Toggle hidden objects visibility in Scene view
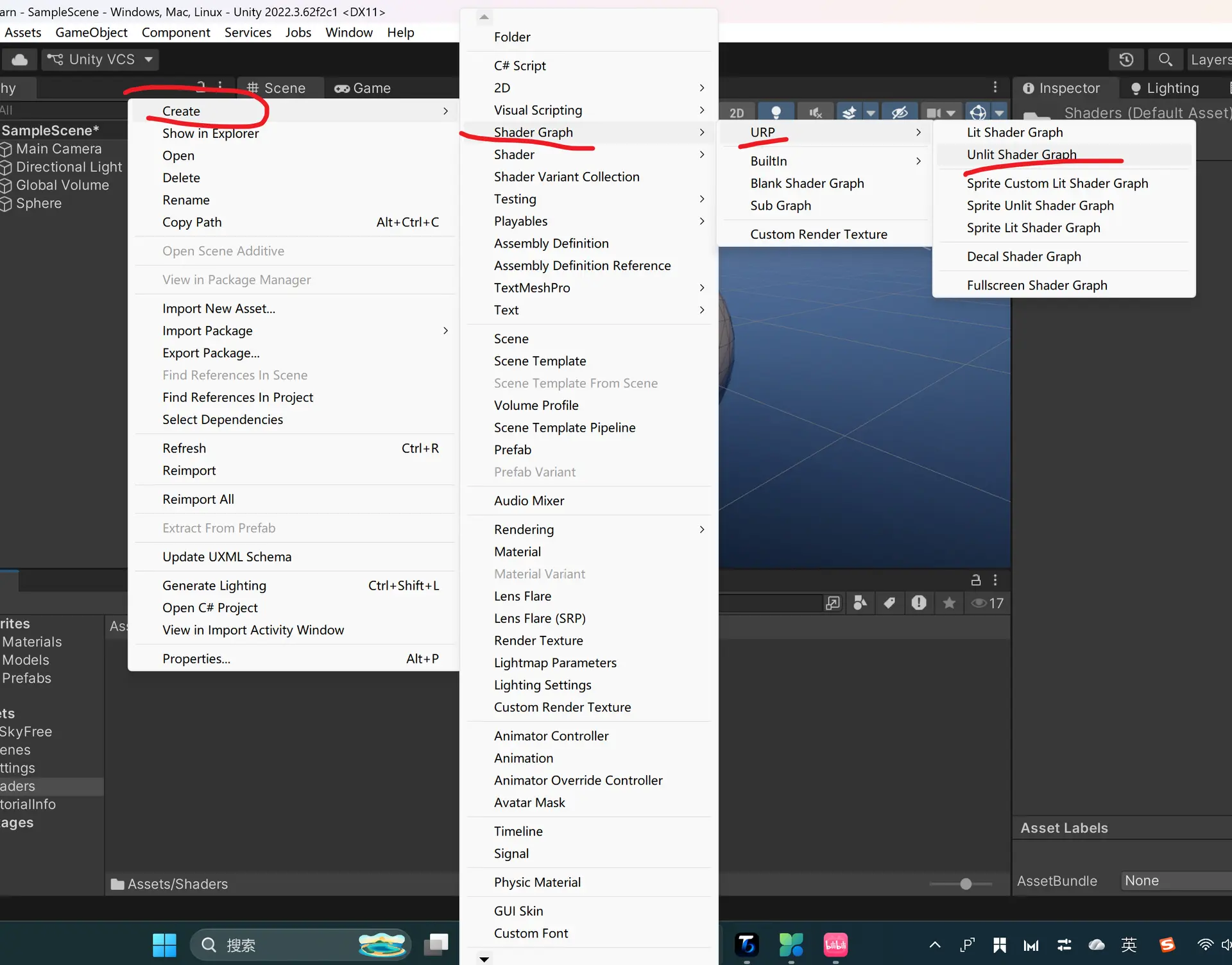The image size is (1232, 965). pos(900,113)
